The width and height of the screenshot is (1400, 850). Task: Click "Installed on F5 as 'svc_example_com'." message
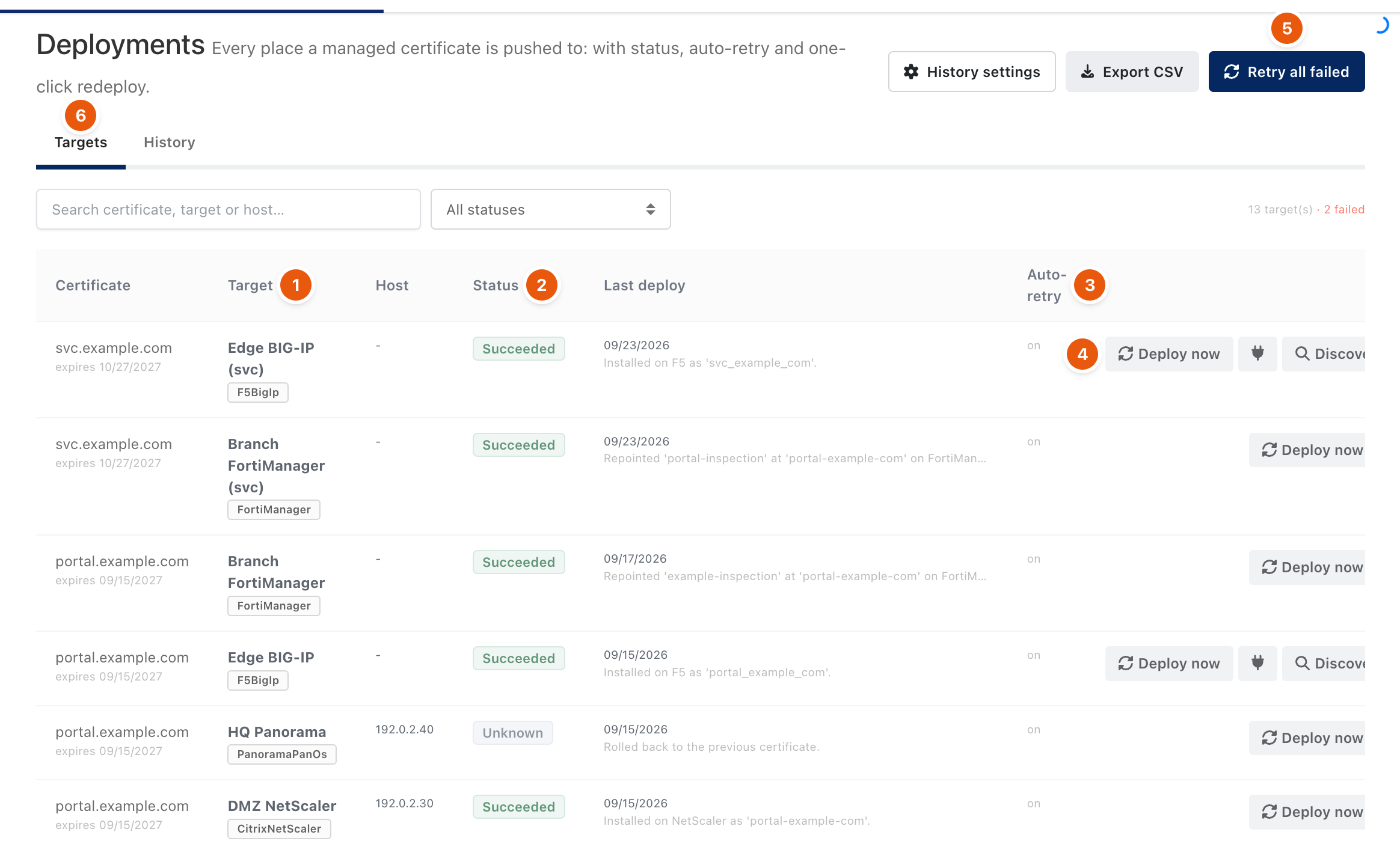pos(710,363)
